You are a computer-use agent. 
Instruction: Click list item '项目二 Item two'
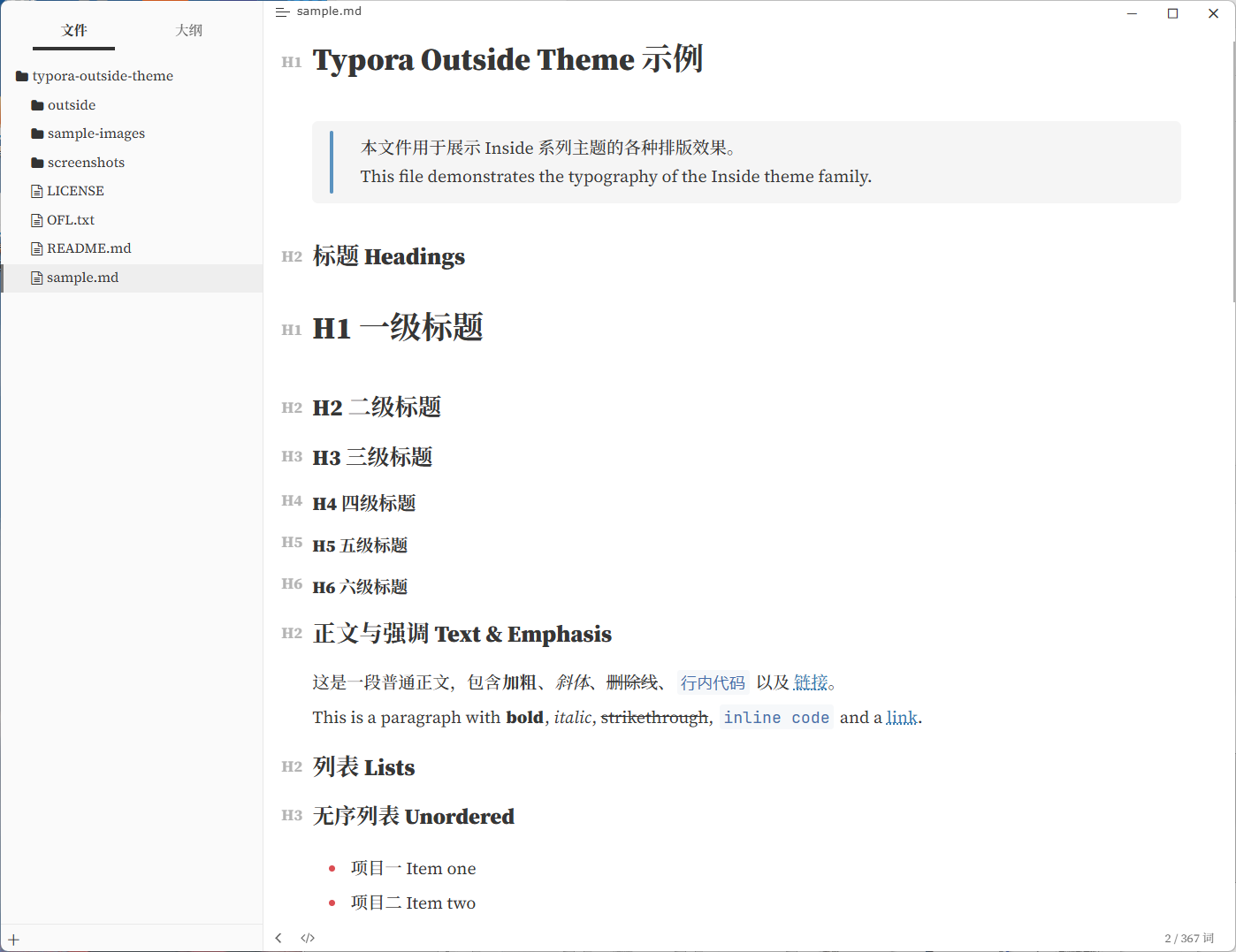[413, 902]
